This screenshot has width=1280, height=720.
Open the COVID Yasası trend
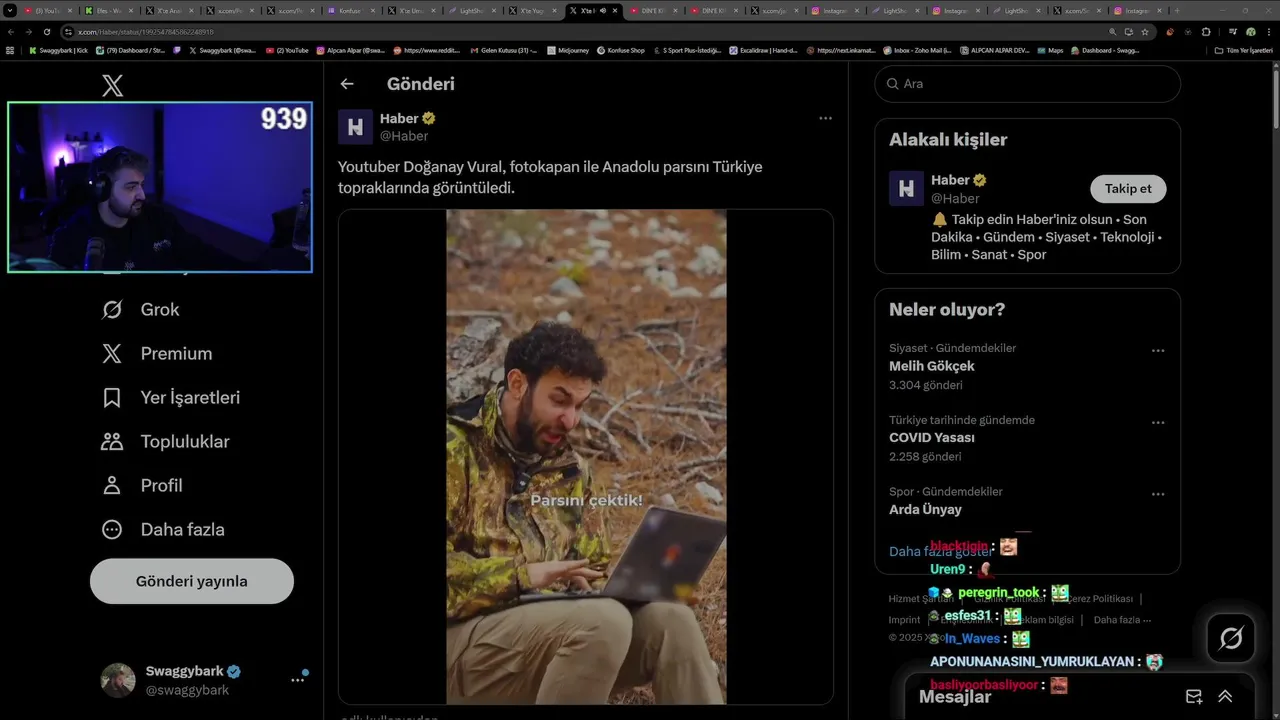click(x=932, y=438)
